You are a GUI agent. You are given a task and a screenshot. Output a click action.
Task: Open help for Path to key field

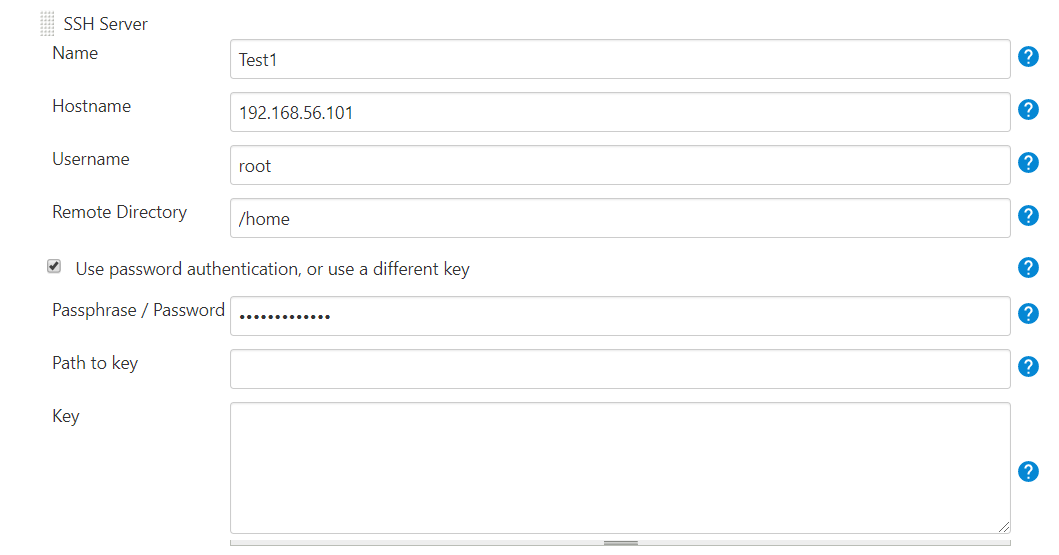[1028, 367]
